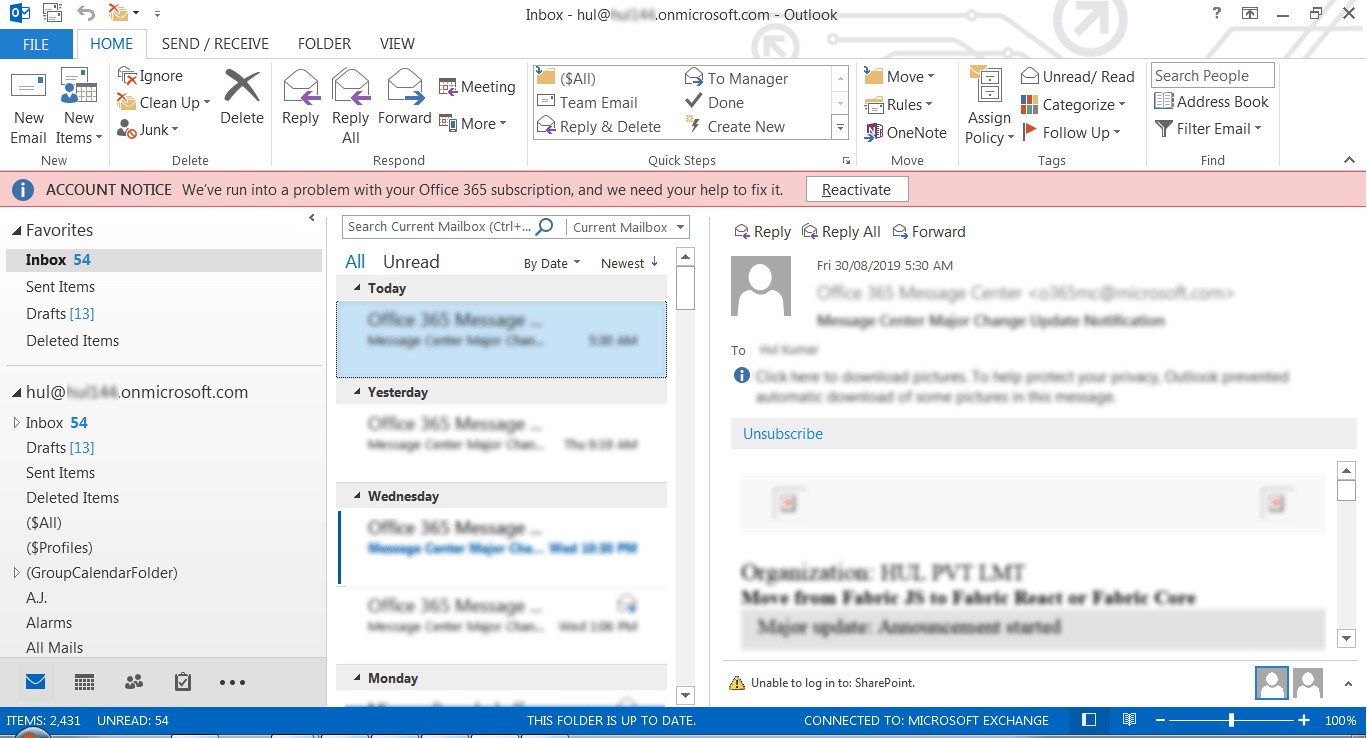Open the All Mails folder
Viewport: 1367px width, 738px height.
[x=54, y=648]
